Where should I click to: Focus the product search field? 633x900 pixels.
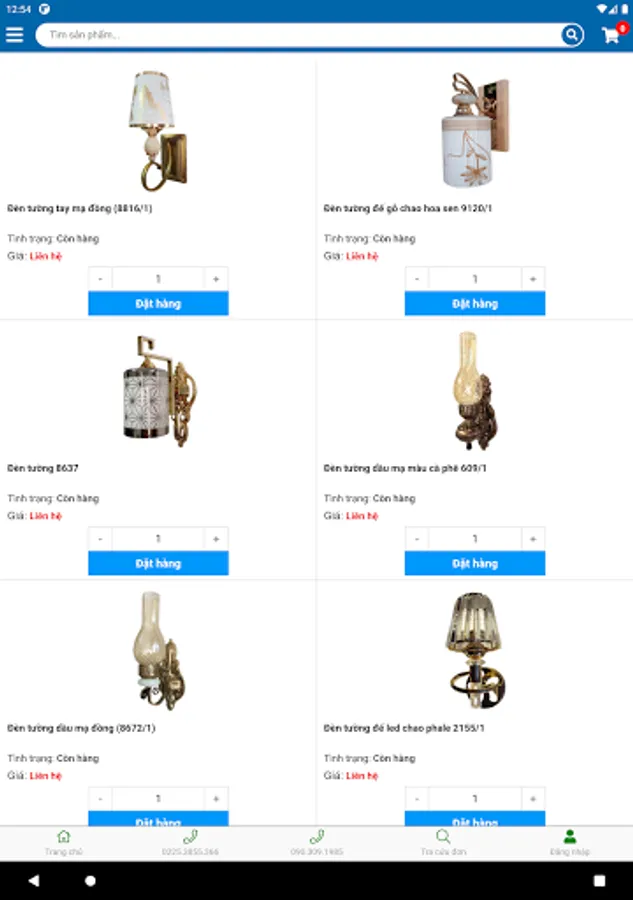tap(298, 35)
